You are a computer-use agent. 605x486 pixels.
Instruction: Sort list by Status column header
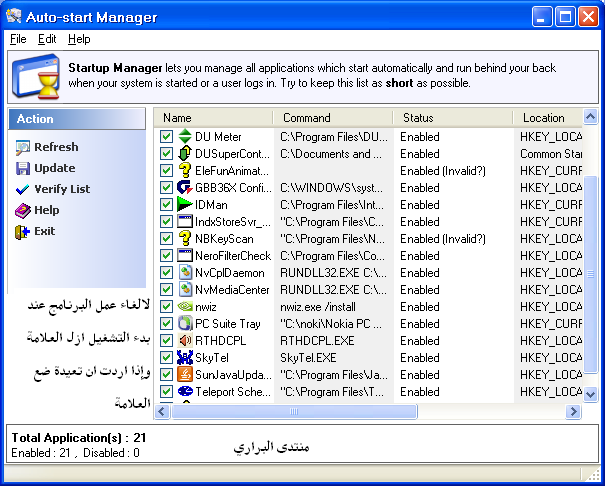pyautogui.click(x=453, y=118)
